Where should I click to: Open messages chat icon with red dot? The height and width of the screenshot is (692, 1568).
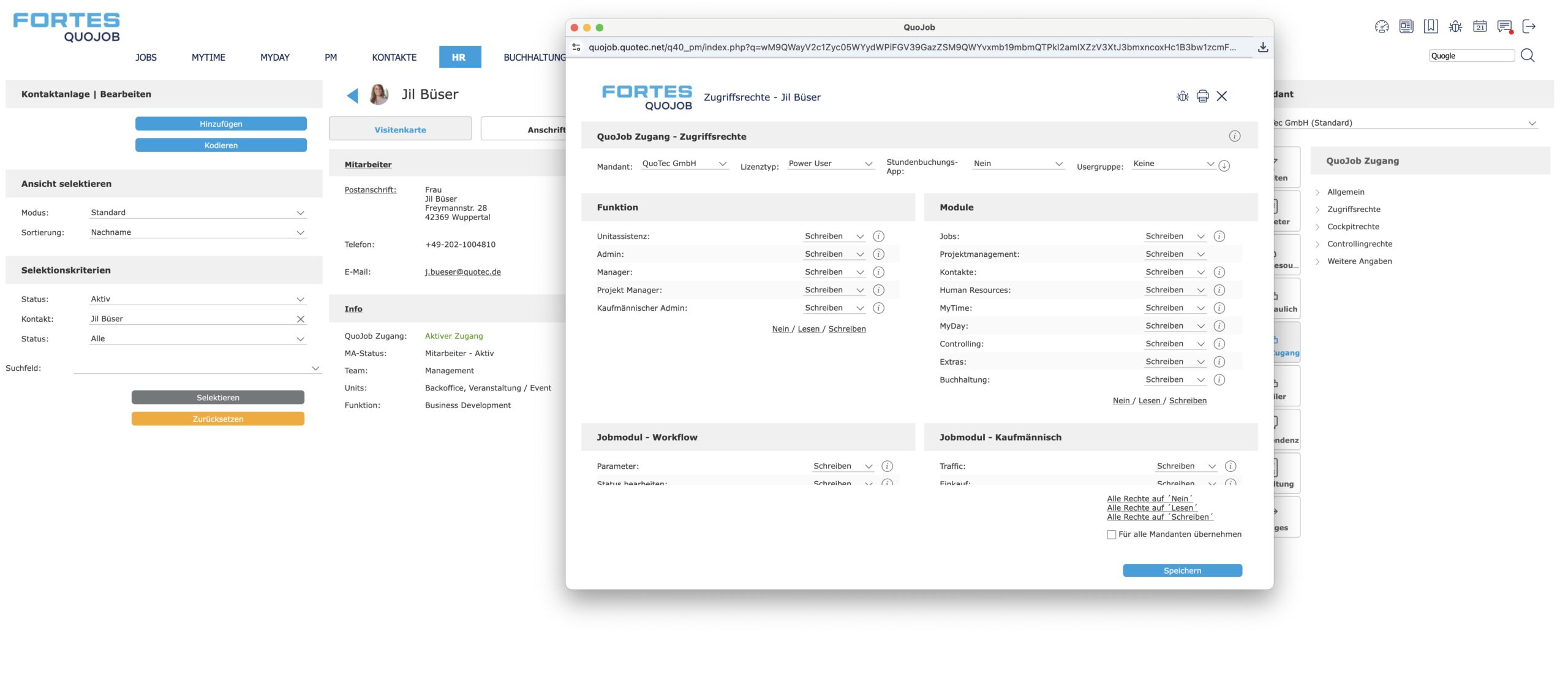[1504, 26]
